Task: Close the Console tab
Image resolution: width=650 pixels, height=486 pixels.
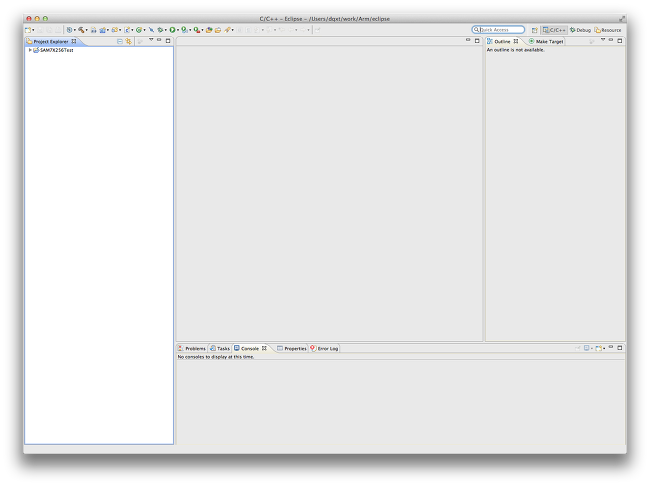Action: (264, 348)
